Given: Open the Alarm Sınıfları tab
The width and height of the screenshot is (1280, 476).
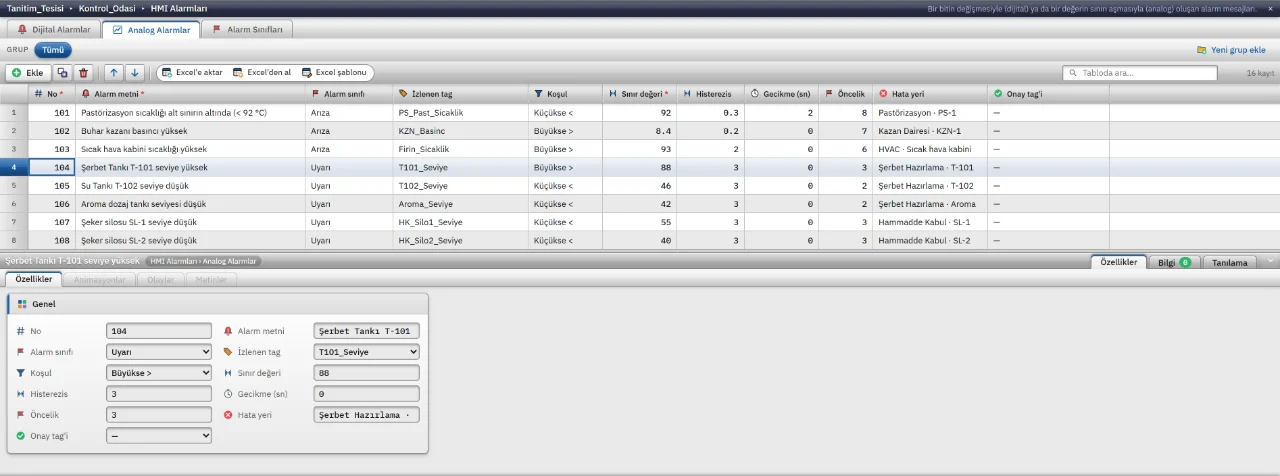Looking at the screenshot, I should (247, 30).
